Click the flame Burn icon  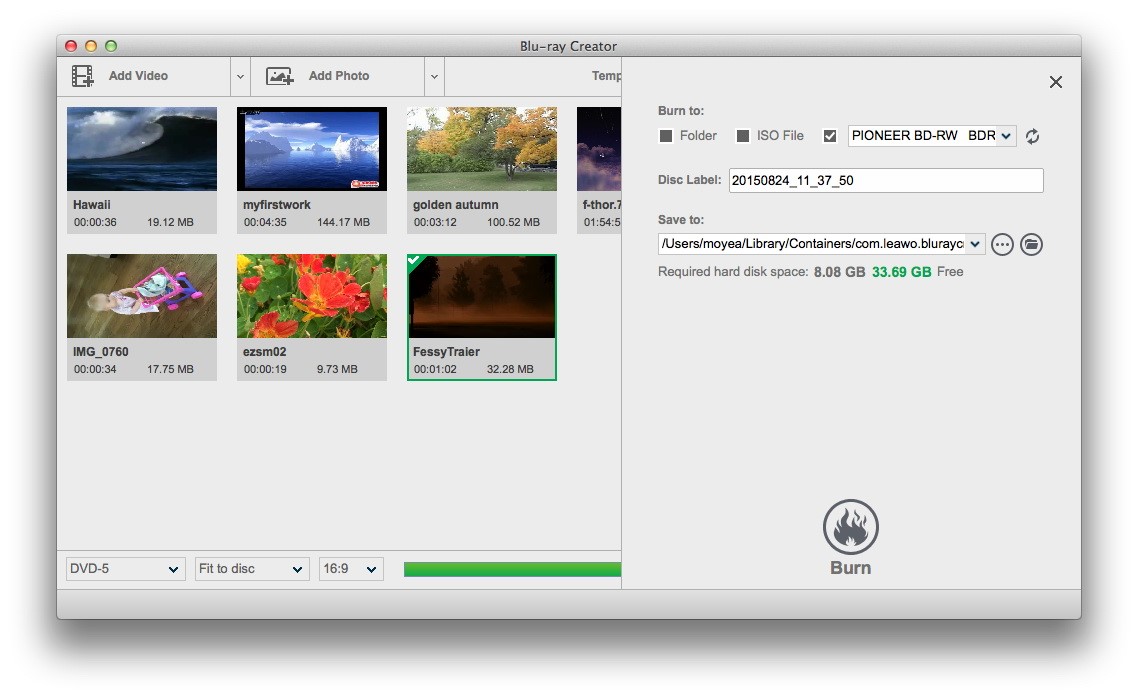click(x=850, y=527)
